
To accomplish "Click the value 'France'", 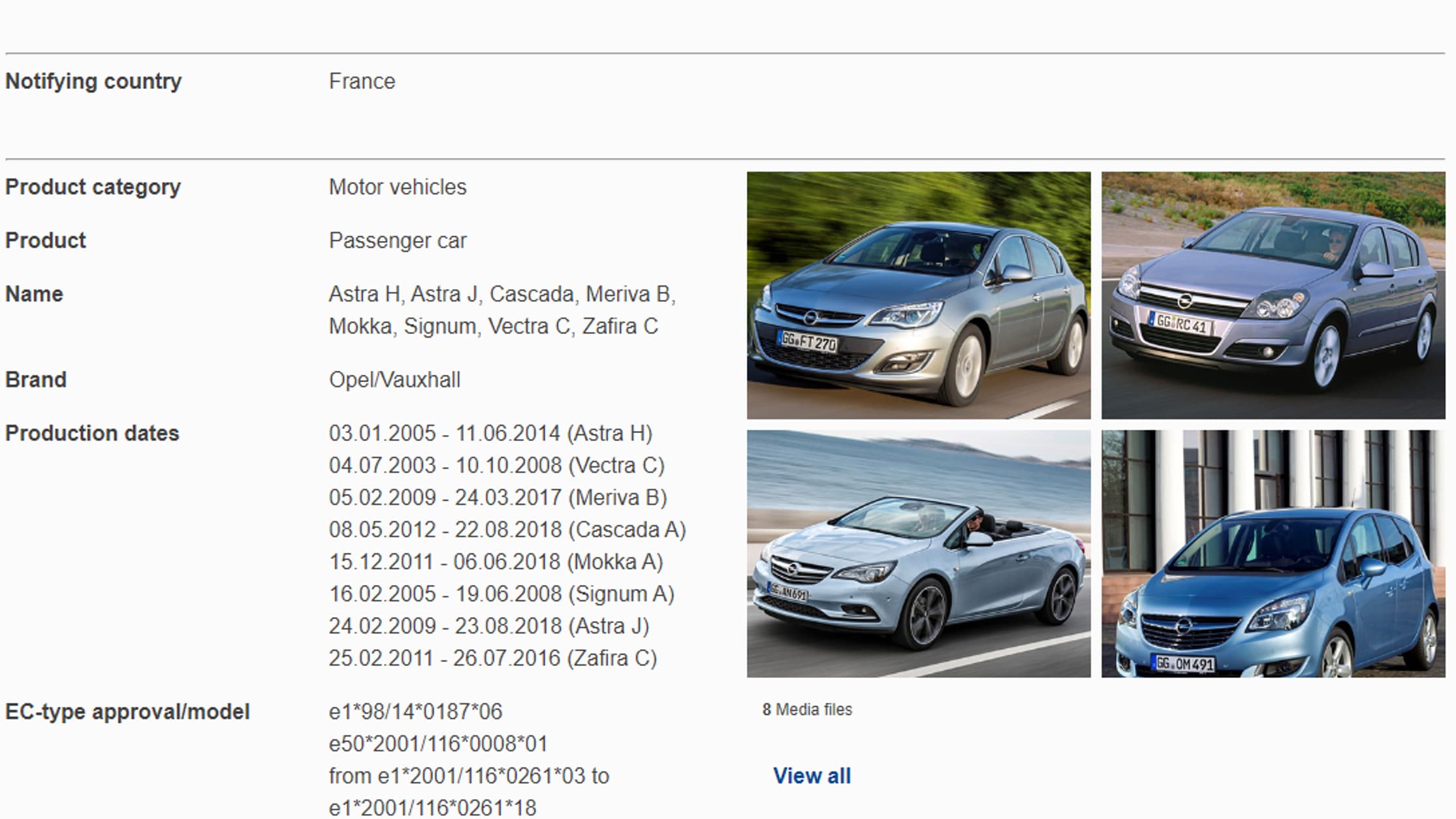I will pos(362,81).
